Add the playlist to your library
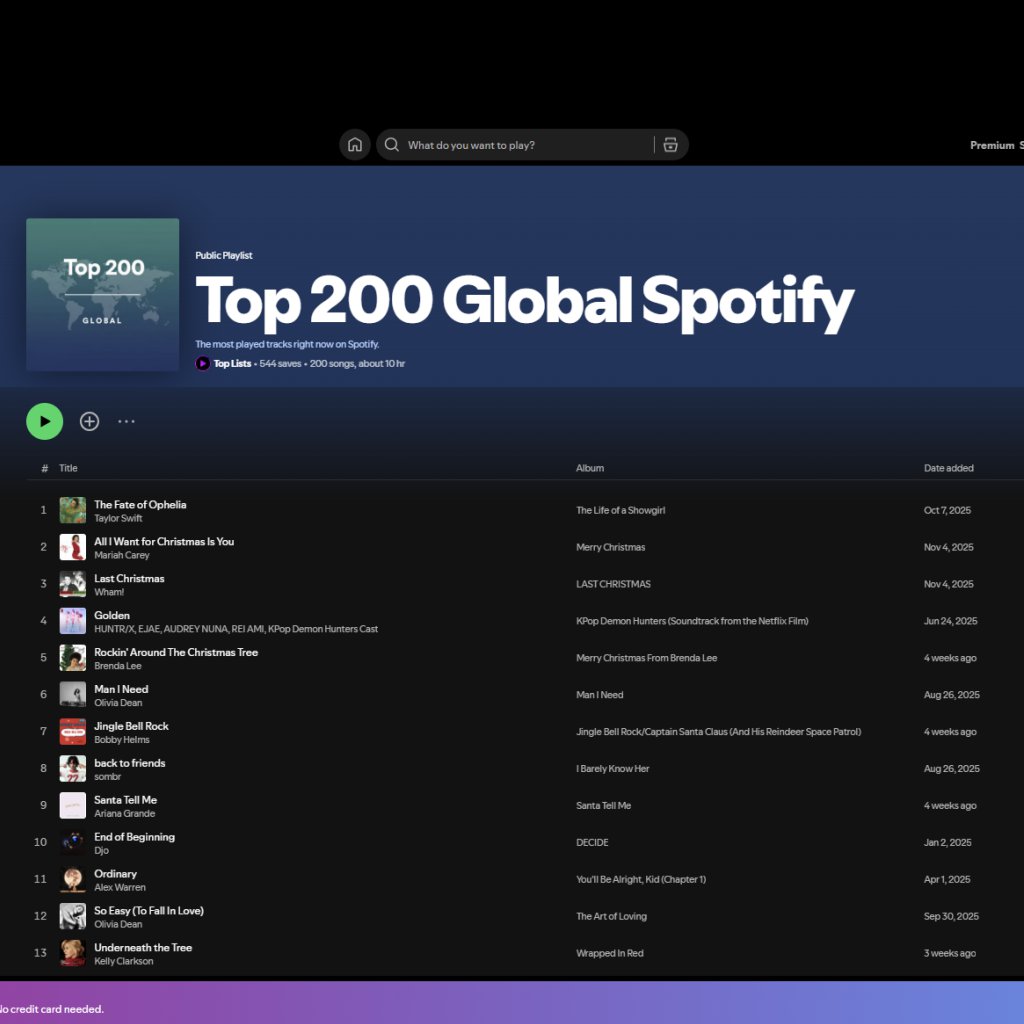 click(x=89, y=421)
